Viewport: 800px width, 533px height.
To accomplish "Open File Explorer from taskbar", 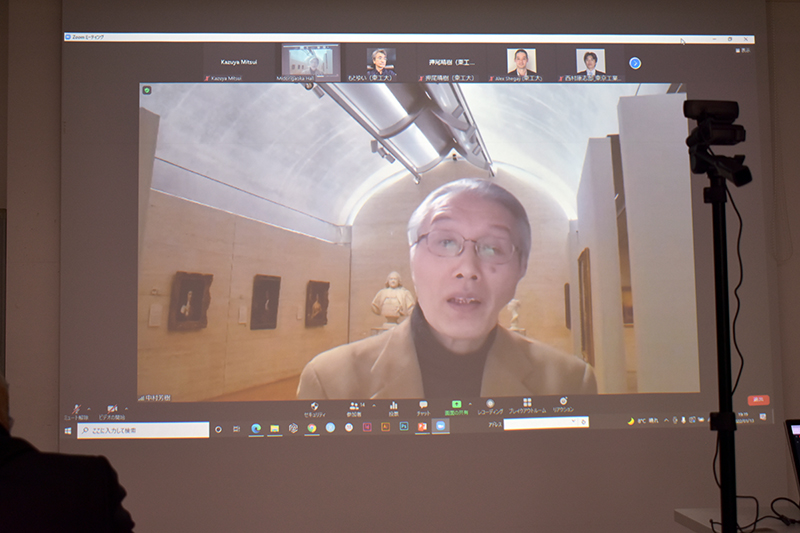I will point(274,428).
